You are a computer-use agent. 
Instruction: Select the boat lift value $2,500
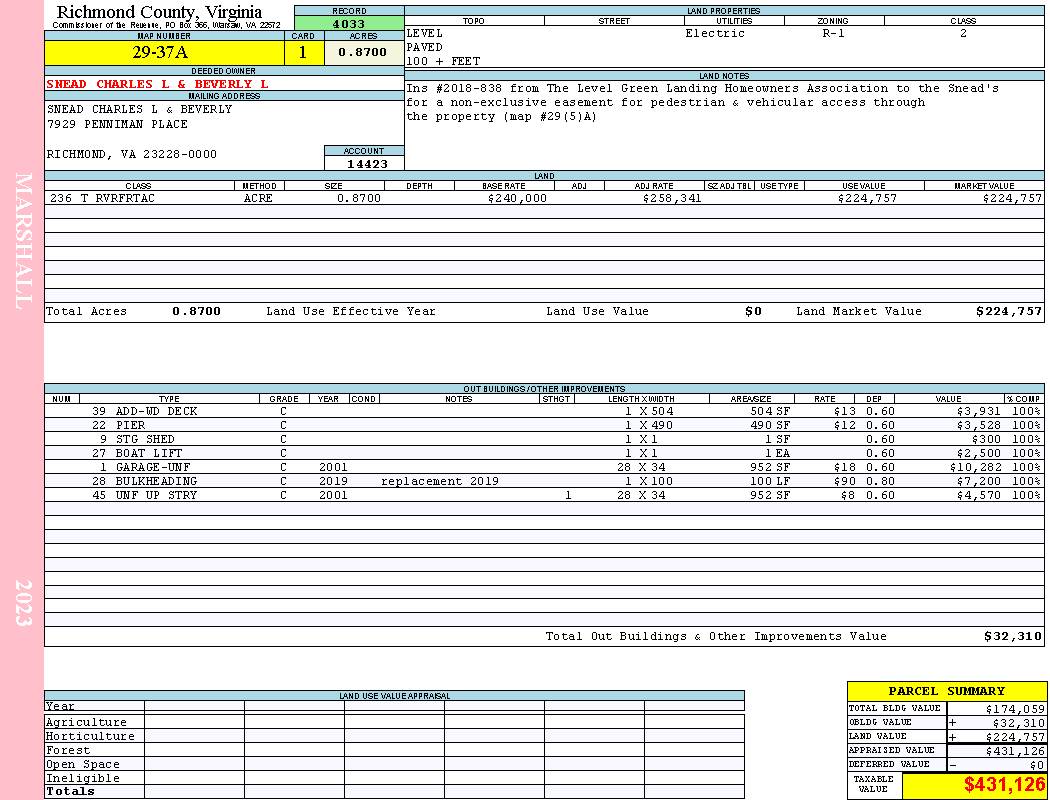[x=978, y=454]
